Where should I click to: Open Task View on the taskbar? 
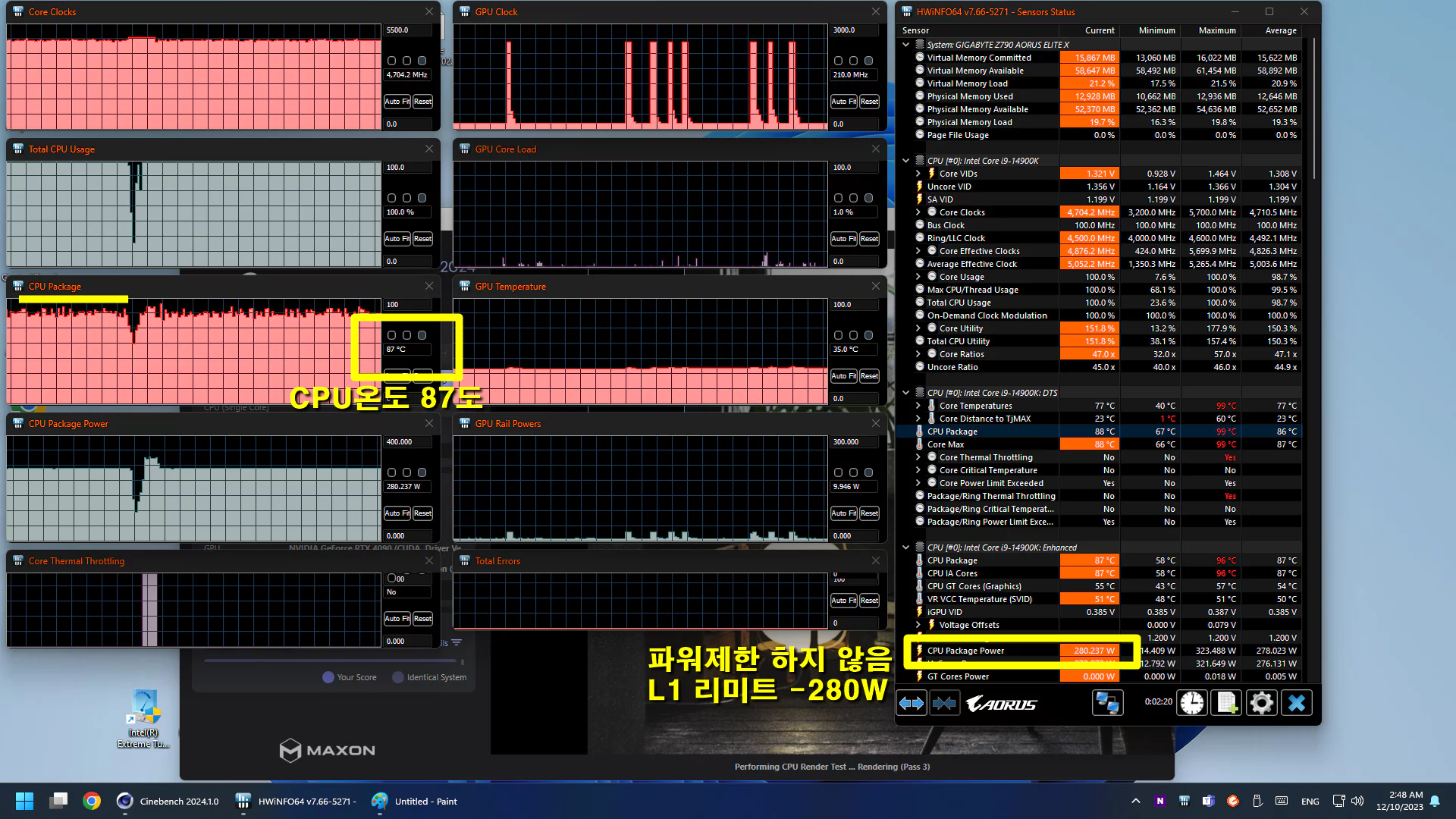(58, 802)
